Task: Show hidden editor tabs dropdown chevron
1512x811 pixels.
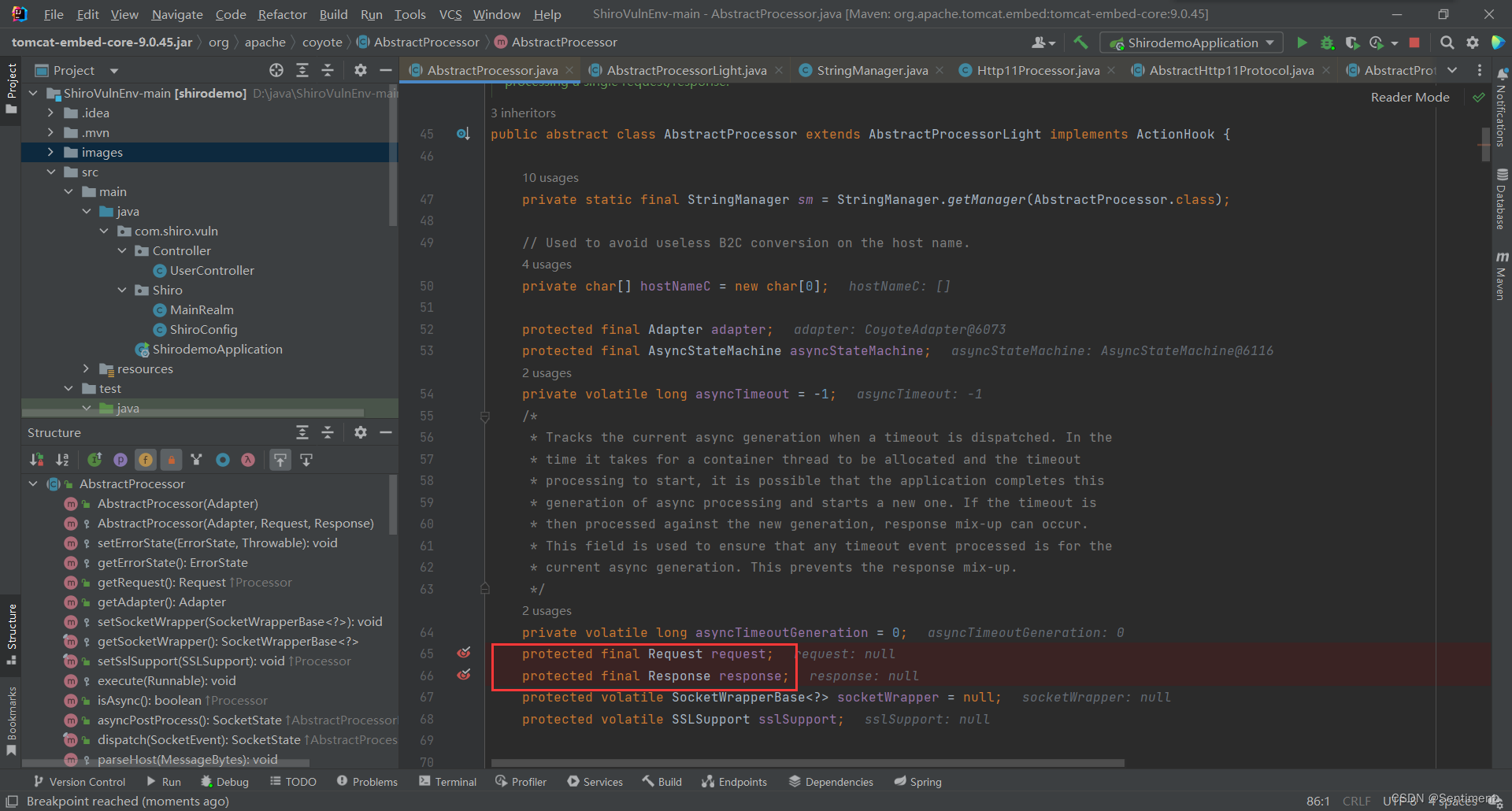Action: (x=1453, y=70)
